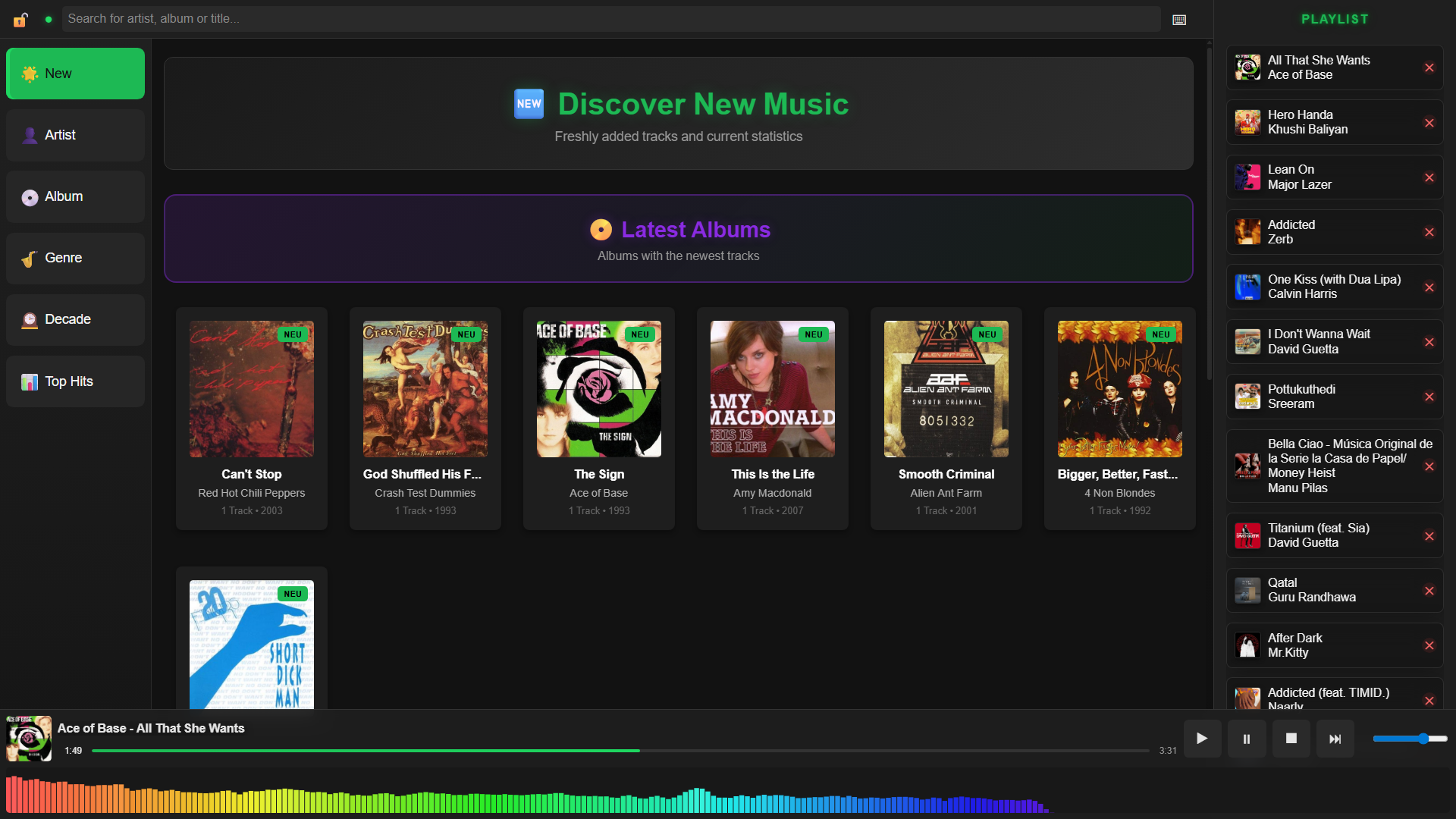Remove Titanium (feat. Sia) from playlist
The width and height of the screenshot is (1456, 819).
coord(1430,535)
